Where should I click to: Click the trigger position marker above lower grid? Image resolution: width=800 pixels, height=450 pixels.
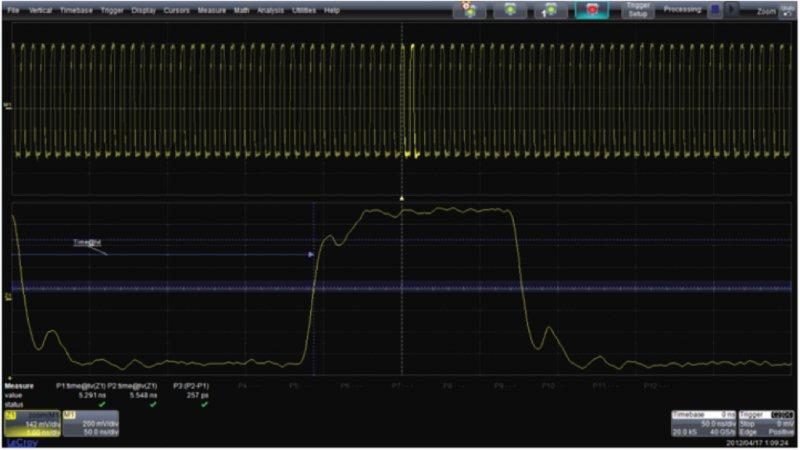[x=402, y=198]
